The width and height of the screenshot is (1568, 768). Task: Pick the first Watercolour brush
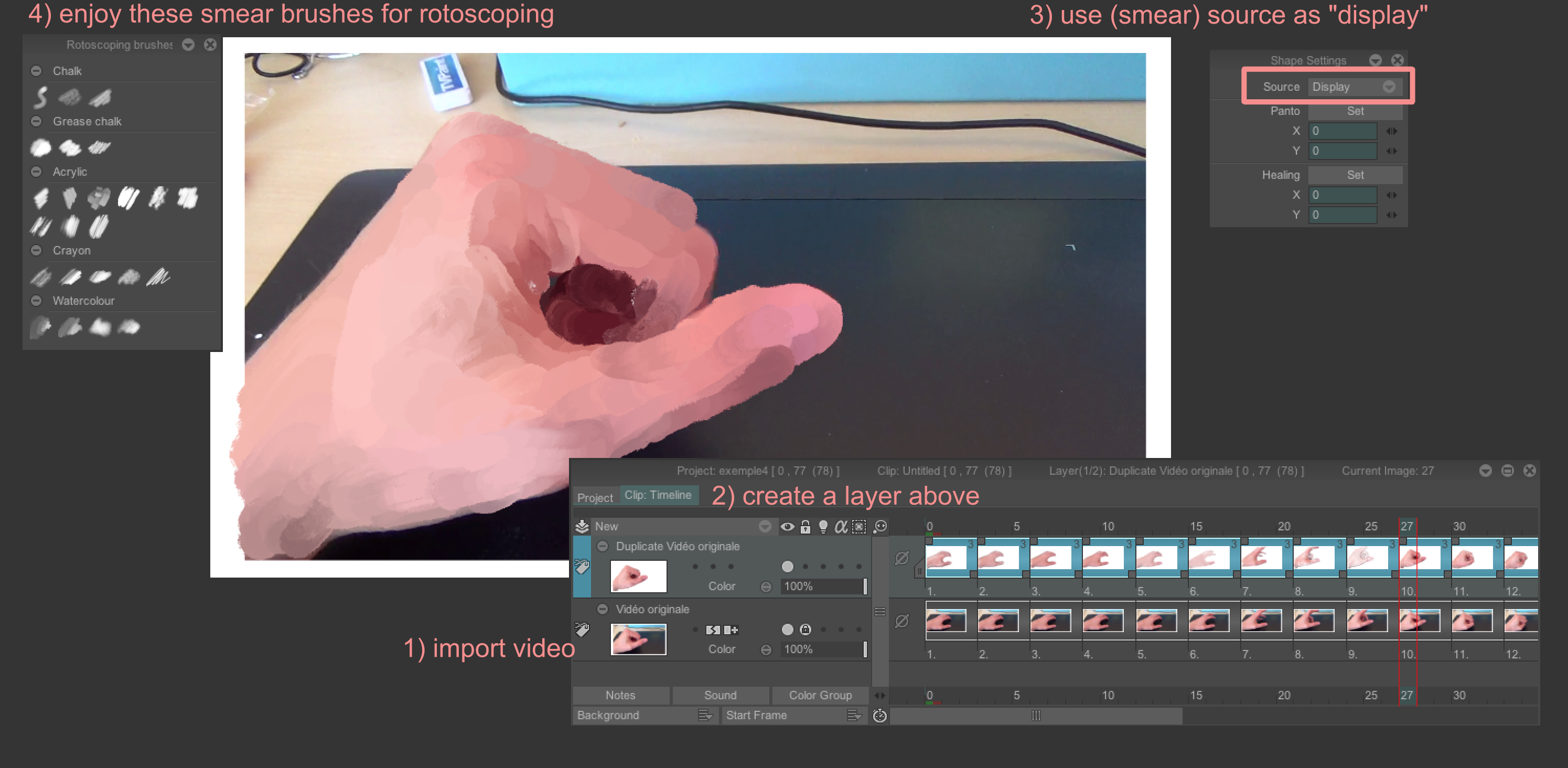[41, 327]
